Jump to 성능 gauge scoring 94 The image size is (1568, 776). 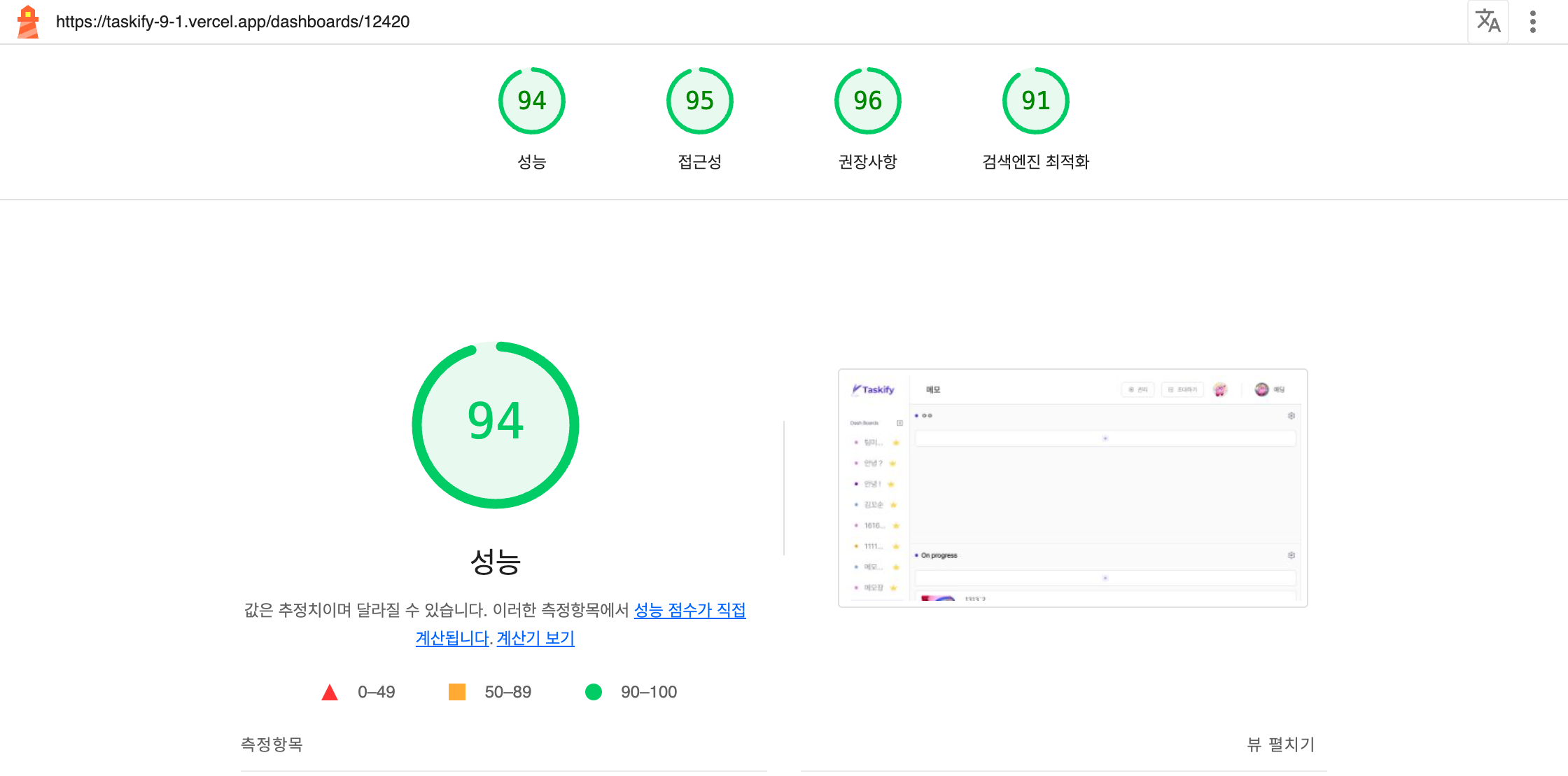point(531,101)
